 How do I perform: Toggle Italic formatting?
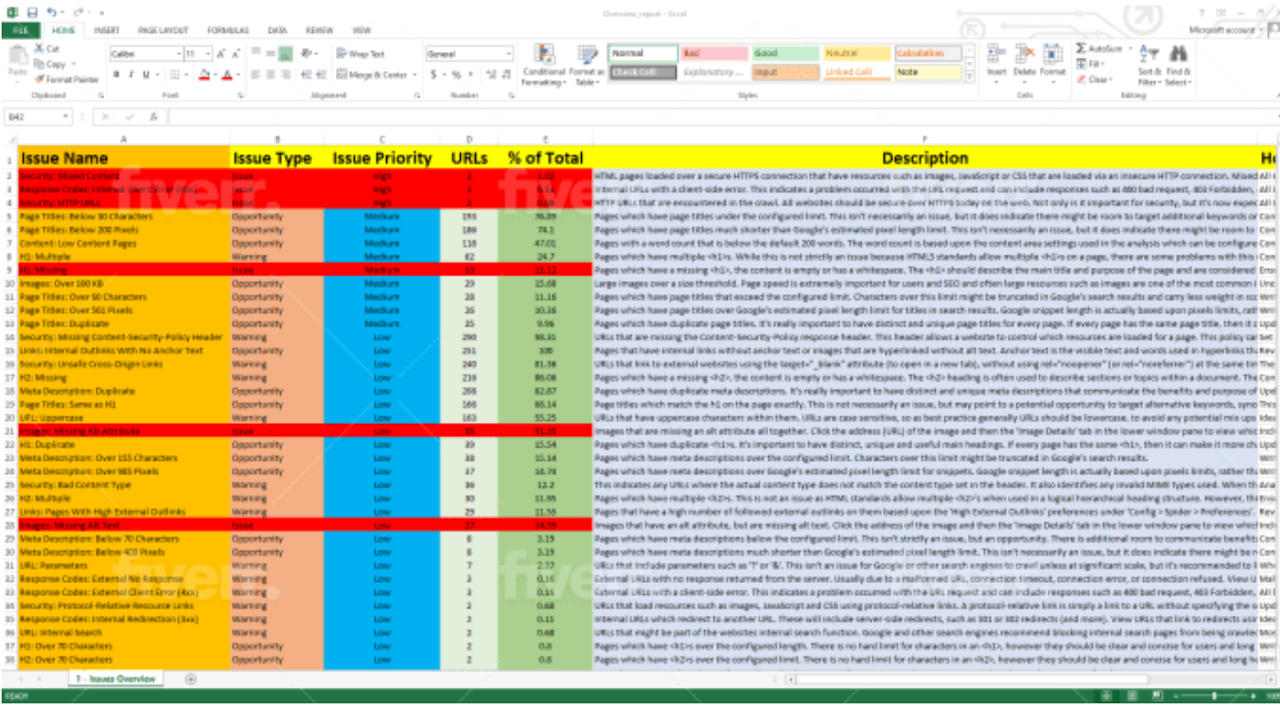coord(130,75)
